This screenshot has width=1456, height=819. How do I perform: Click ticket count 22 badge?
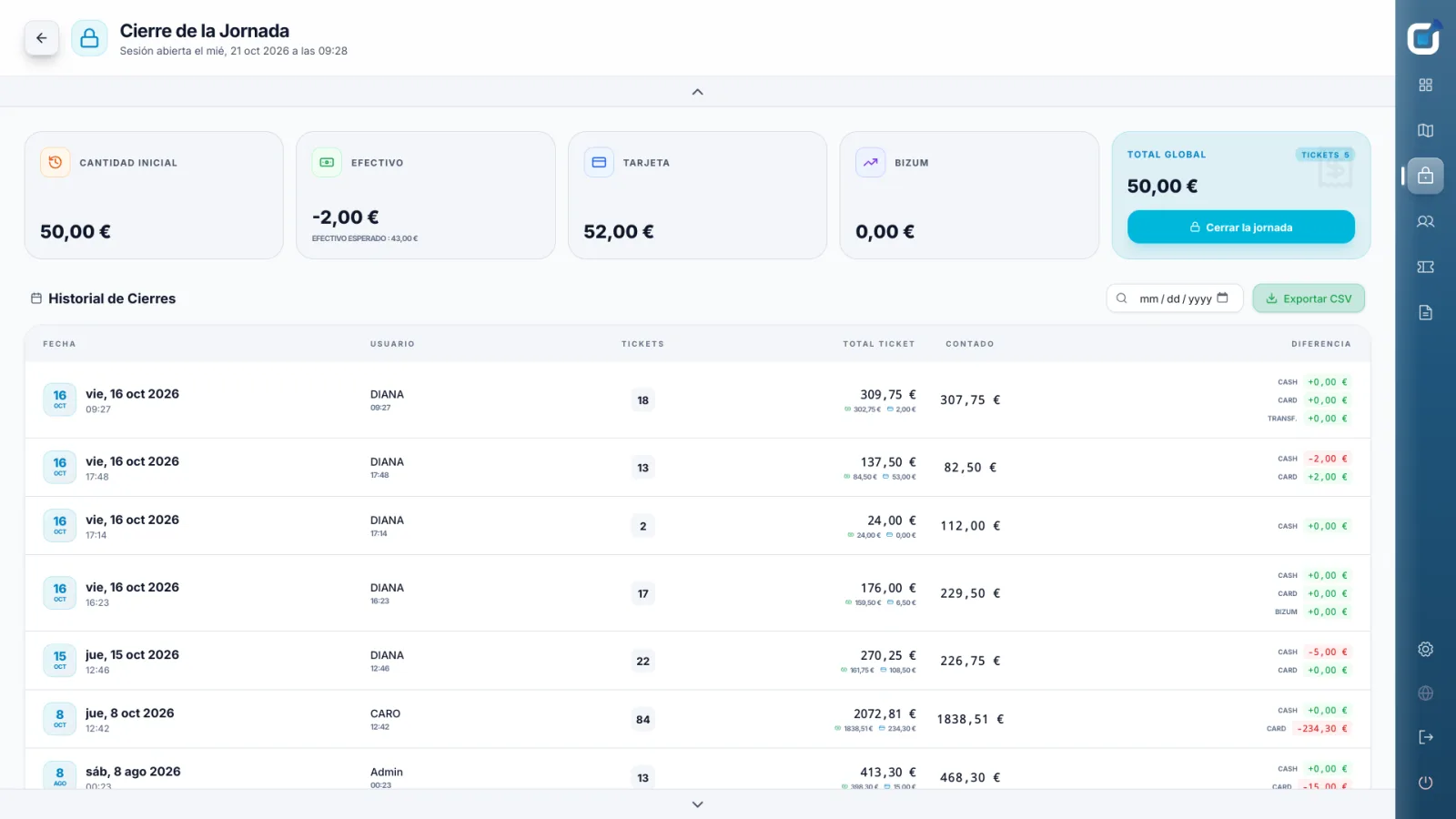tap(643, 661)
